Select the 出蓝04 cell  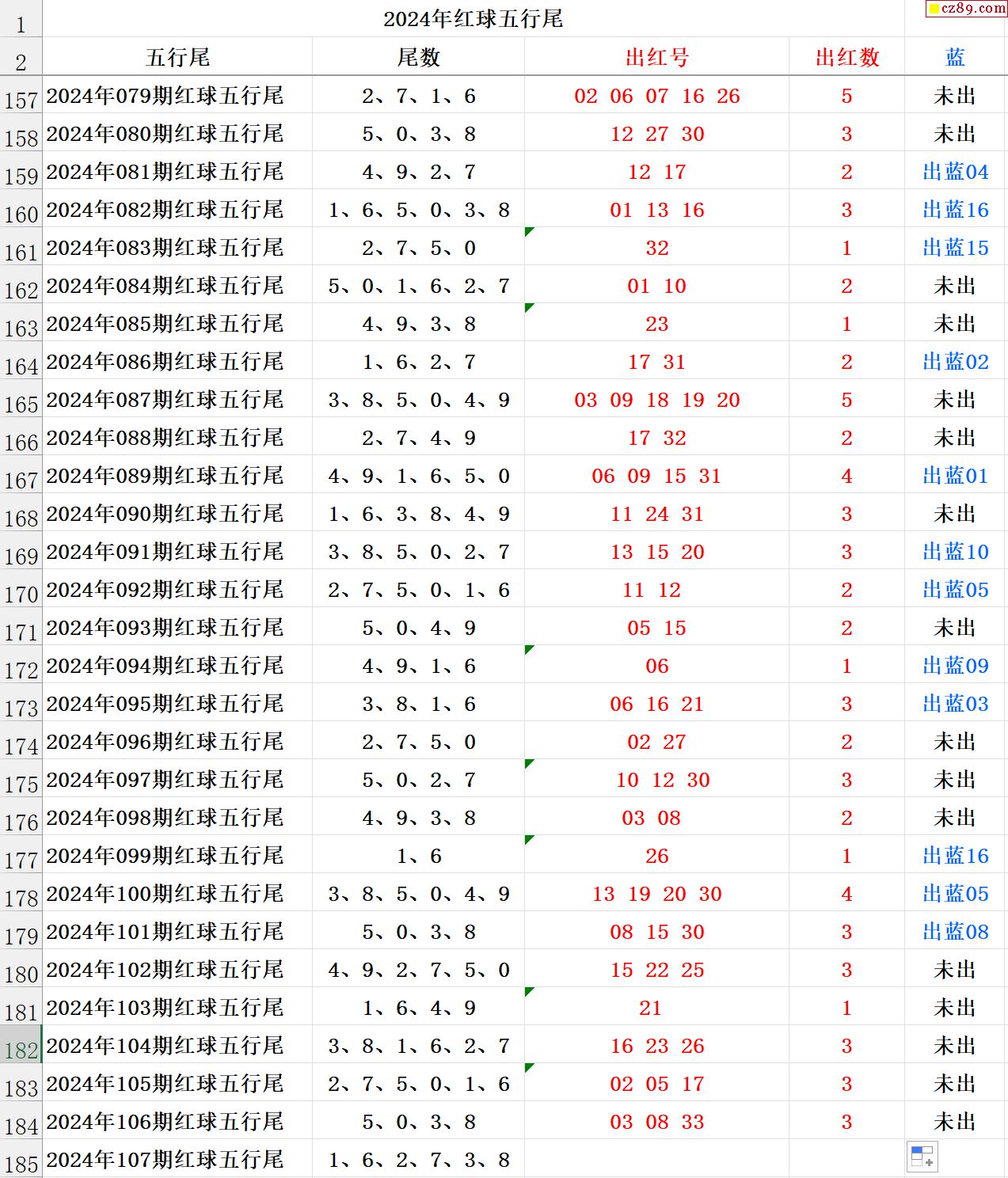955,172
